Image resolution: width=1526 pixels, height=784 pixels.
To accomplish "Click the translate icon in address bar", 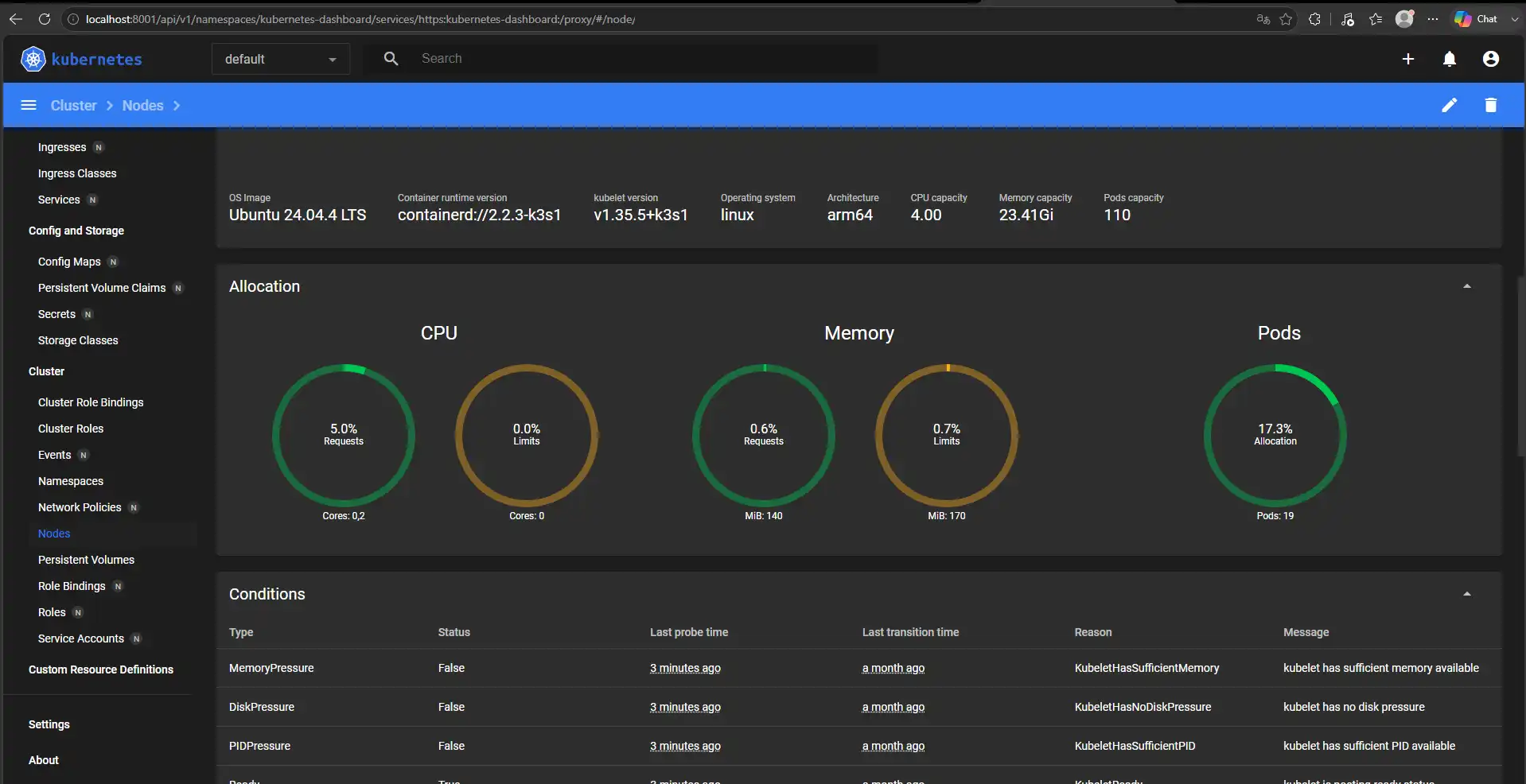I will coord(1263,19).
